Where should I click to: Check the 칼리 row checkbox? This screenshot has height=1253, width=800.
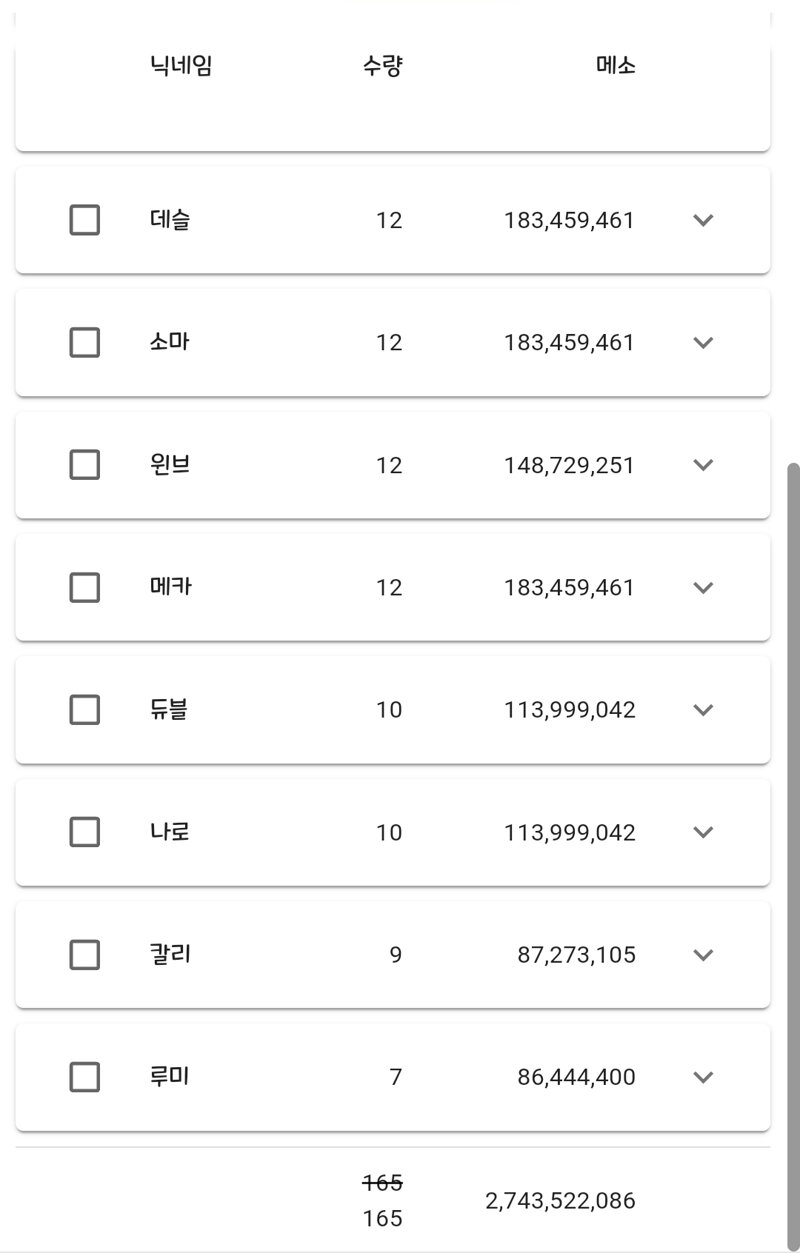tap(85, 955)
